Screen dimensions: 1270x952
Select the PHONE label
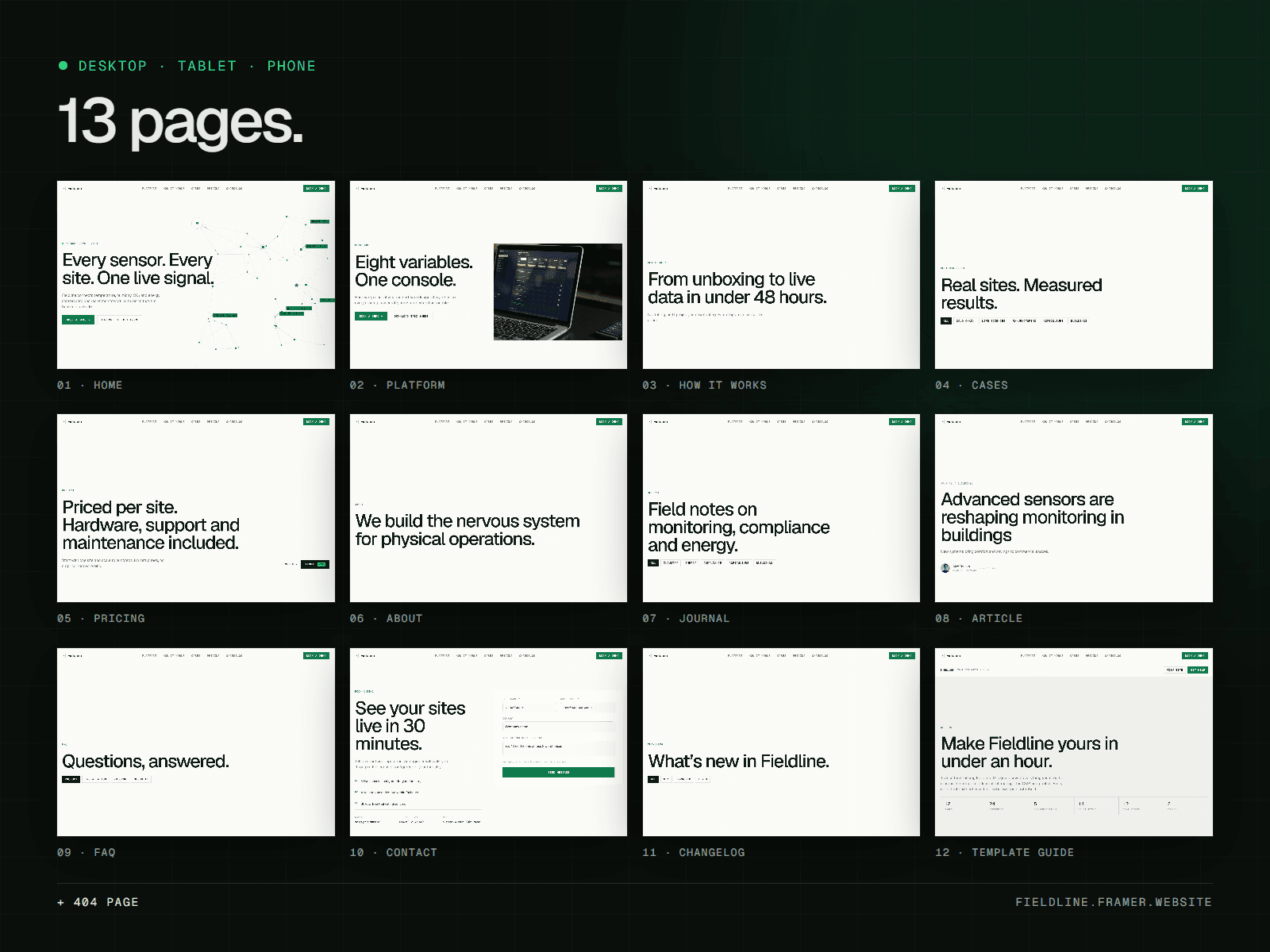coord(291,66)
